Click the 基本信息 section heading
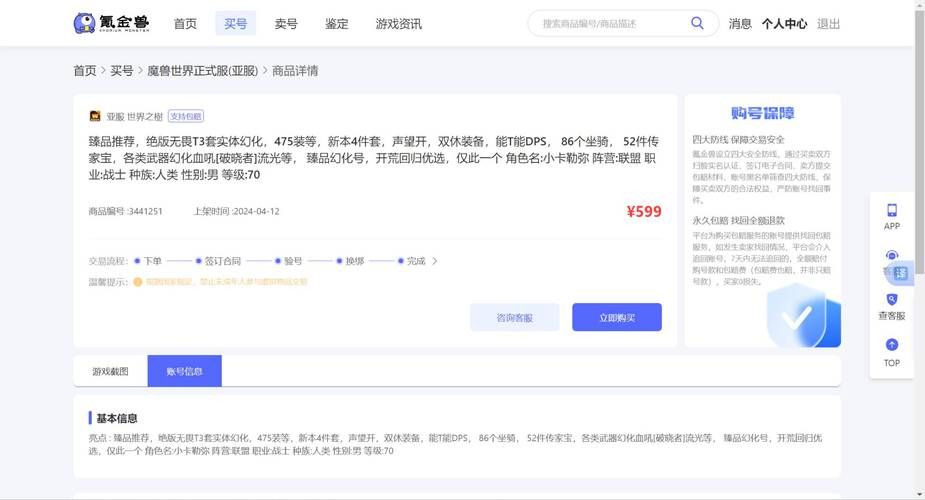This screenshot has height=500, width=925. click(117, 418)
